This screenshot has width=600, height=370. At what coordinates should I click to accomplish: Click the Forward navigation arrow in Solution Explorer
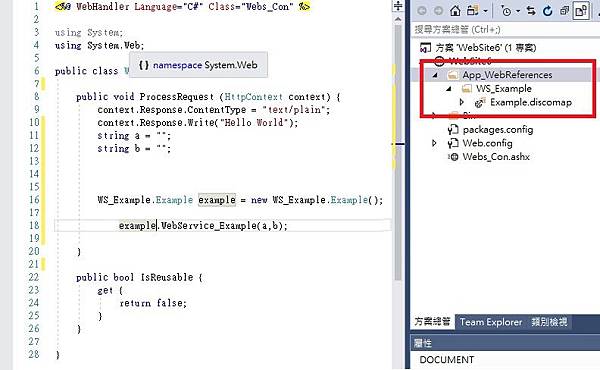[x=438, y=11]
